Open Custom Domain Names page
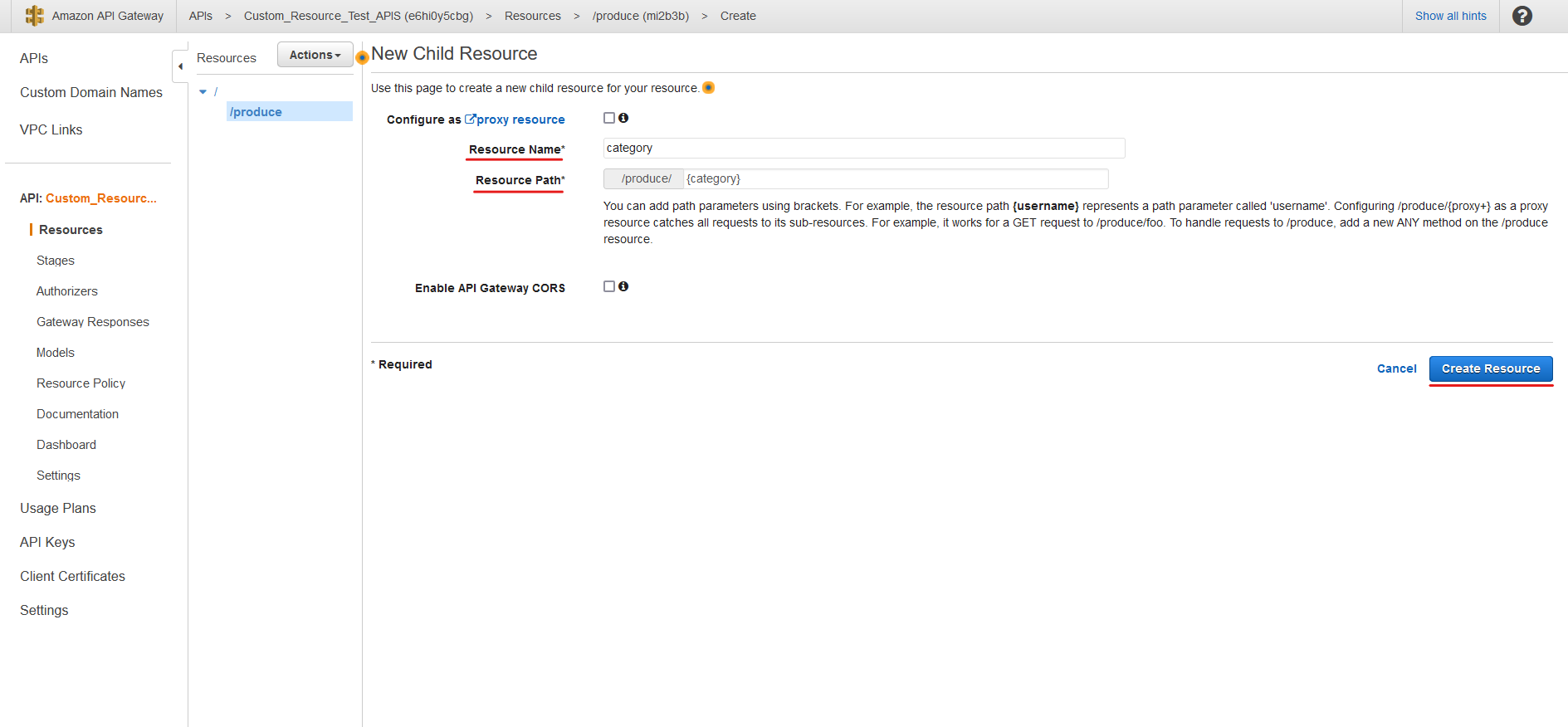Screen dimensions: 1568x727 tap(91, 92)
